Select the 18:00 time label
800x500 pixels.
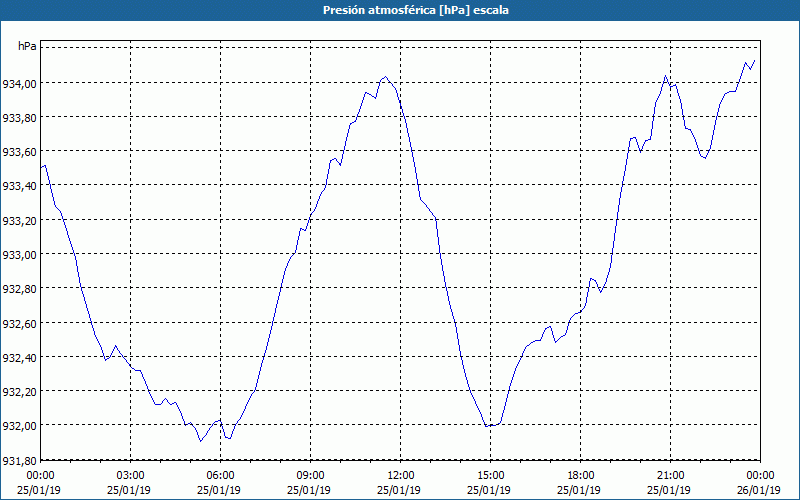[581, 476]
